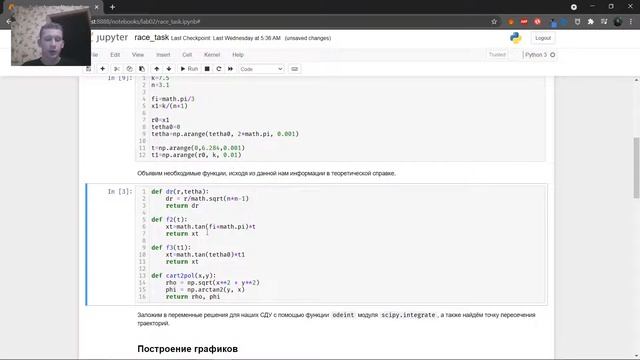
Task: Cut selected cells with scissors icon
Action: (117, 69)
